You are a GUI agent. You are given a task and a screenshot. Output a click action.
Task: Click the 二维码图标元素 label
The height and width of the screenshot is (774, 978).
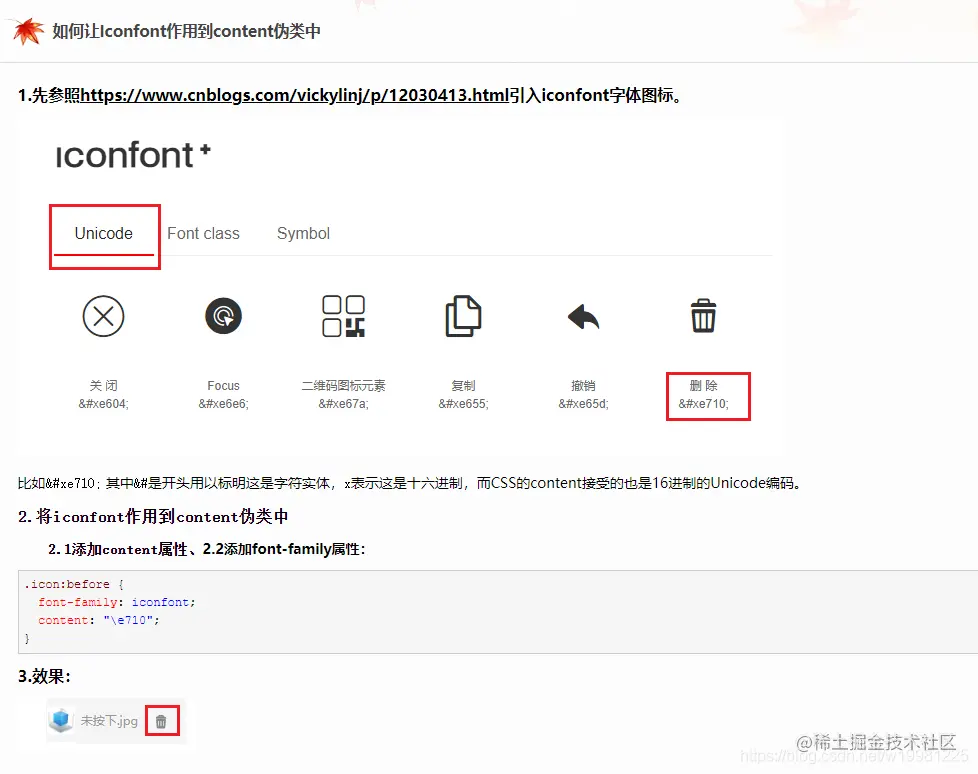coord(344,385)
